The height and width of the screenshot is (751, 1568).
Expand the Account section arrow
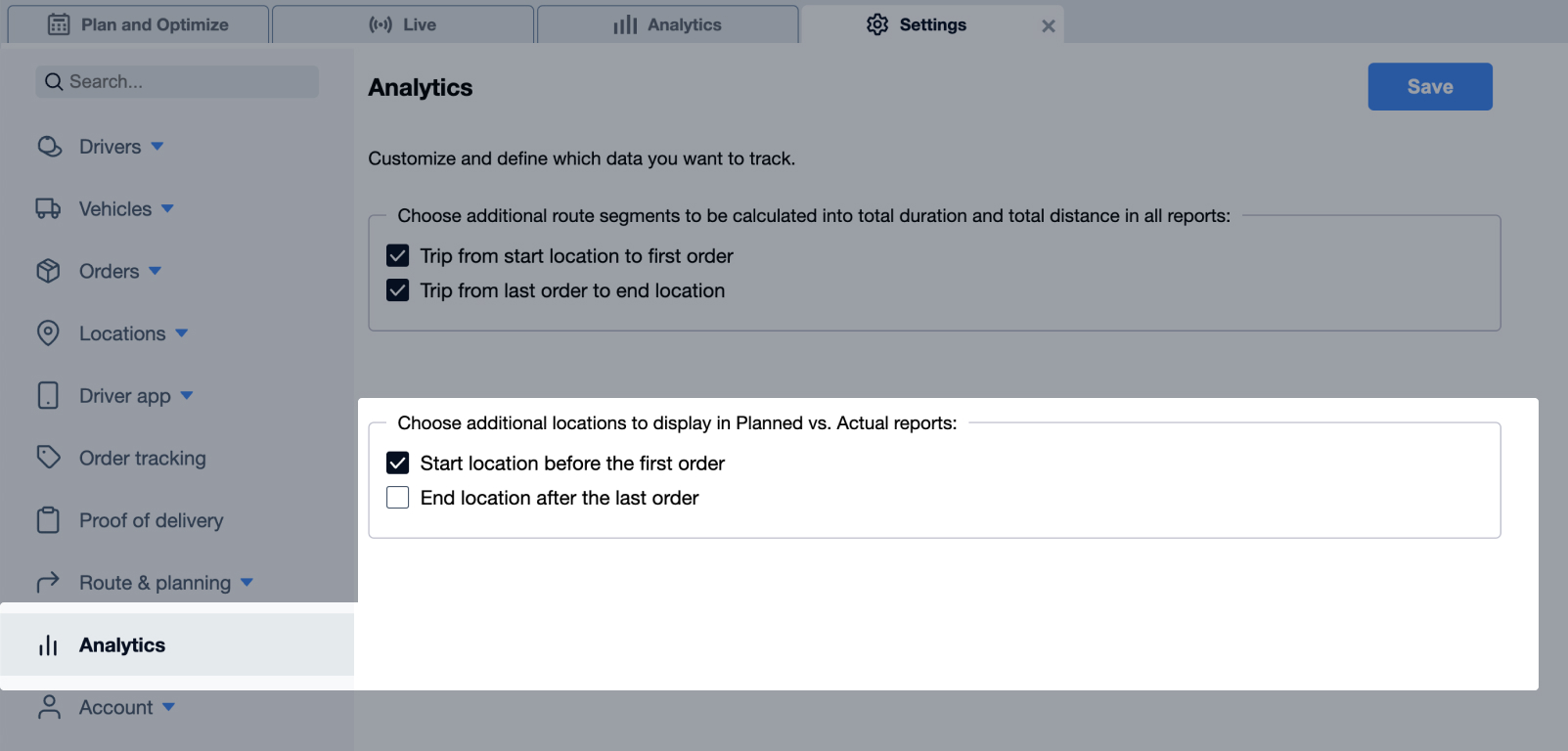pyautogui.click(x=168, y=707)
